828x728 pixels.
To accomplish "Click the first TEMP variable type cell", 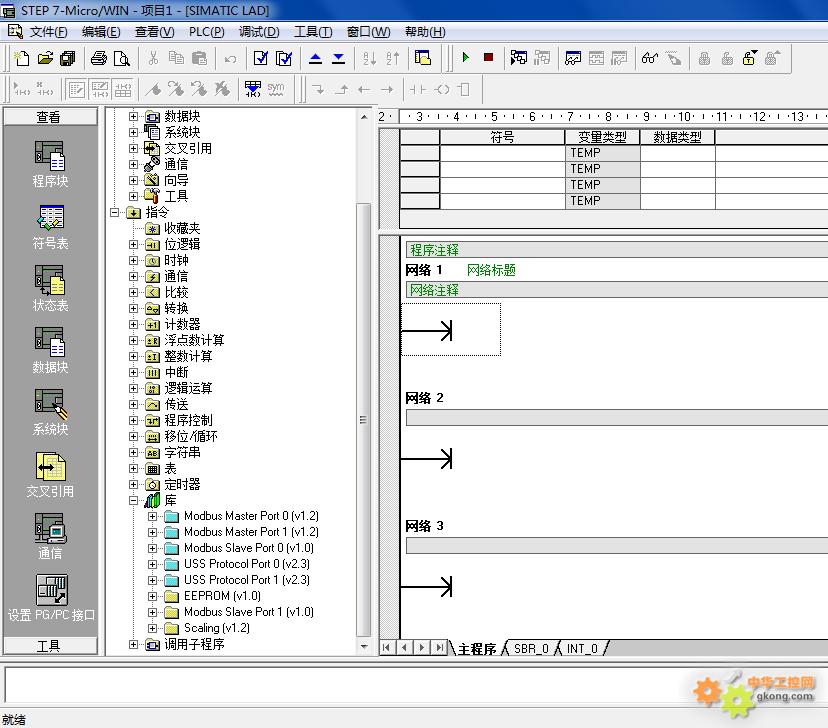I will 602,153.
